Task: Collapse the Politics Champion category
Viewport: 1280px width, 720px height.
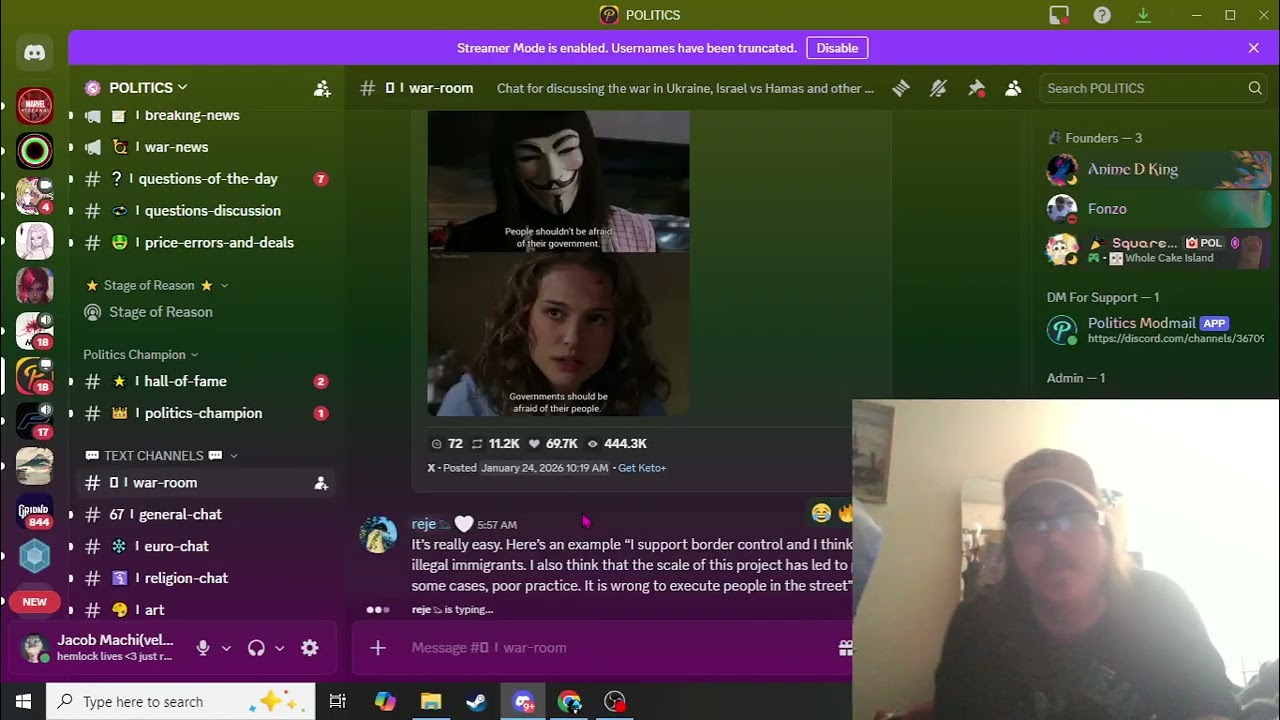Action: coord(141,354)
